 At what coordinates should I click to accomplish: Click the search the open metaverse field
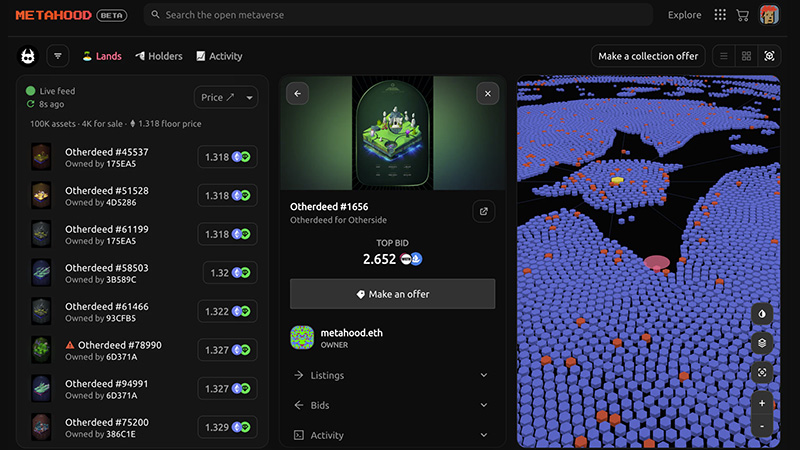click(398, 15)
